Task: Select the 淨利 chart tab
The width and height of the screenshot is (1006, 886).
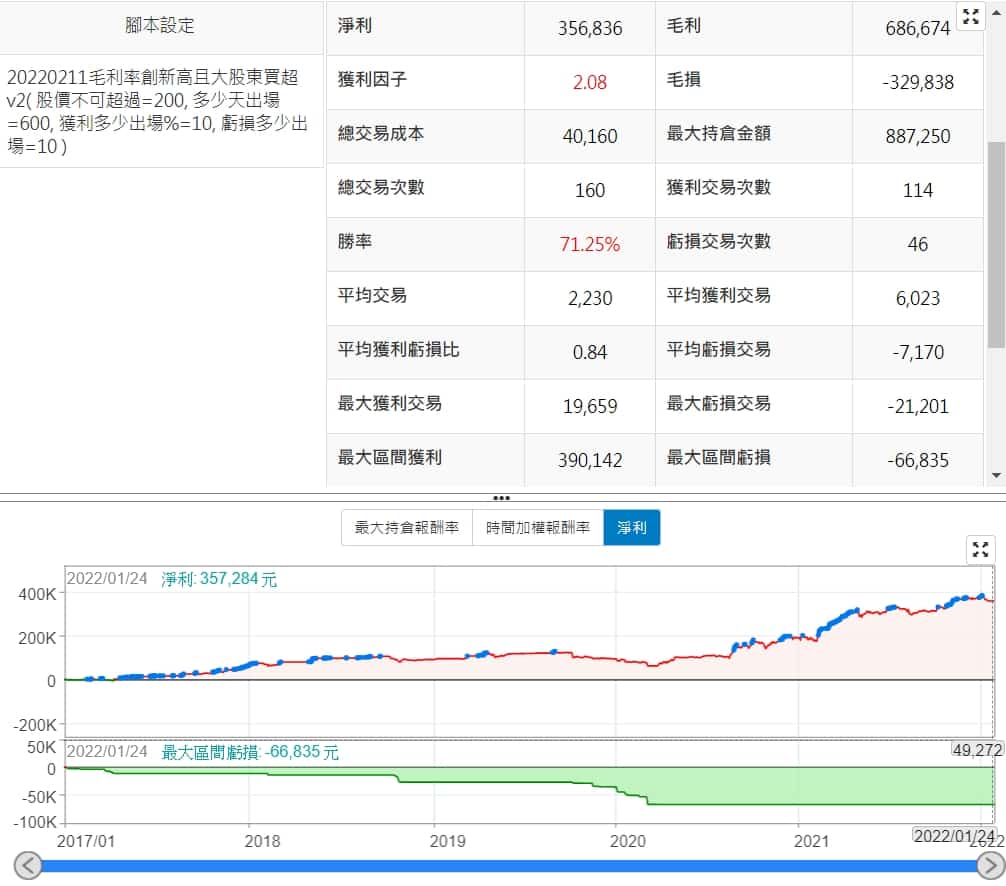Action: tap(631, 528)
